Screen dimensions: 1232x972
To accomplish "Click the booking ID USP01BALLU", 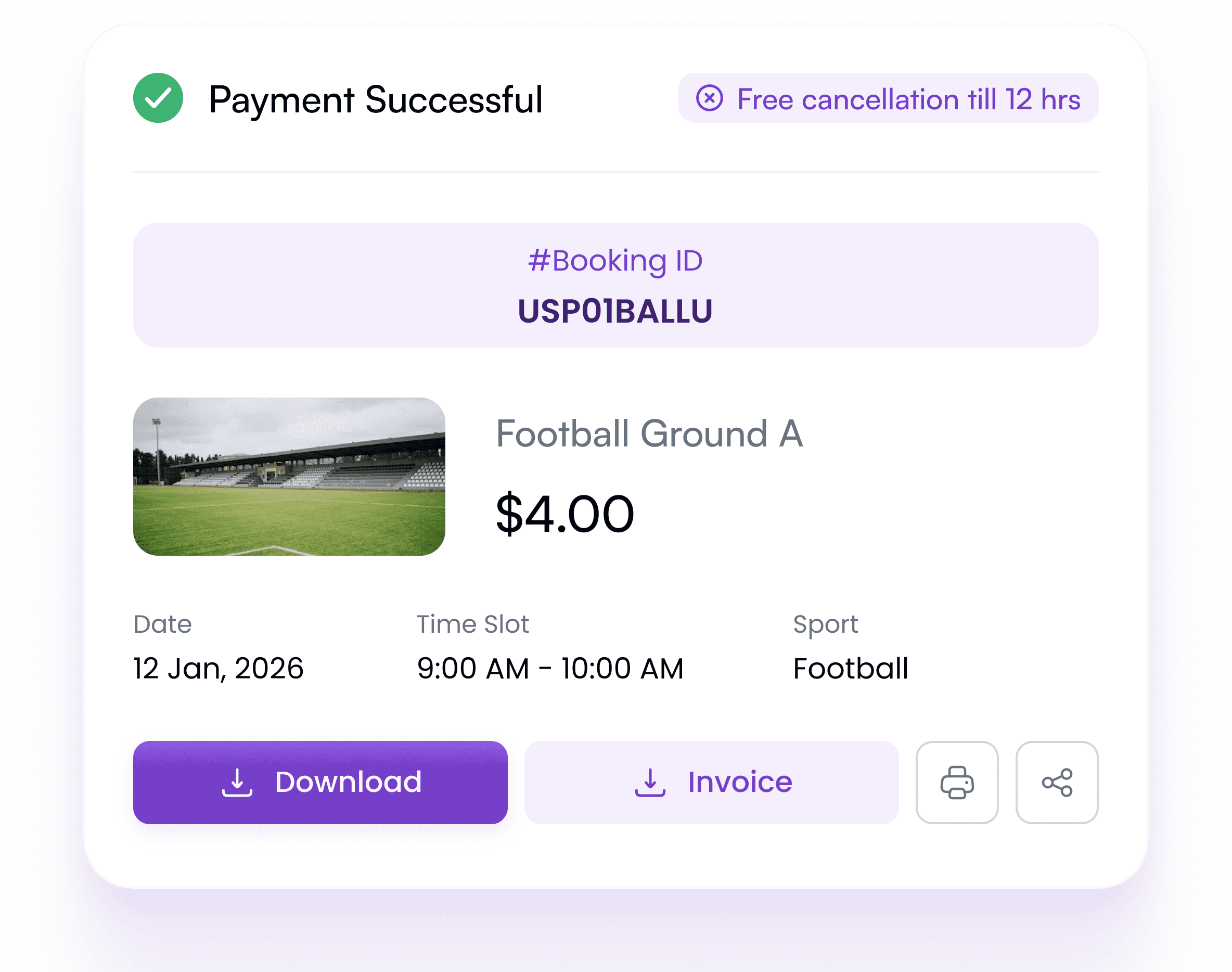I will pyautogui.click(x=615, y=310).
